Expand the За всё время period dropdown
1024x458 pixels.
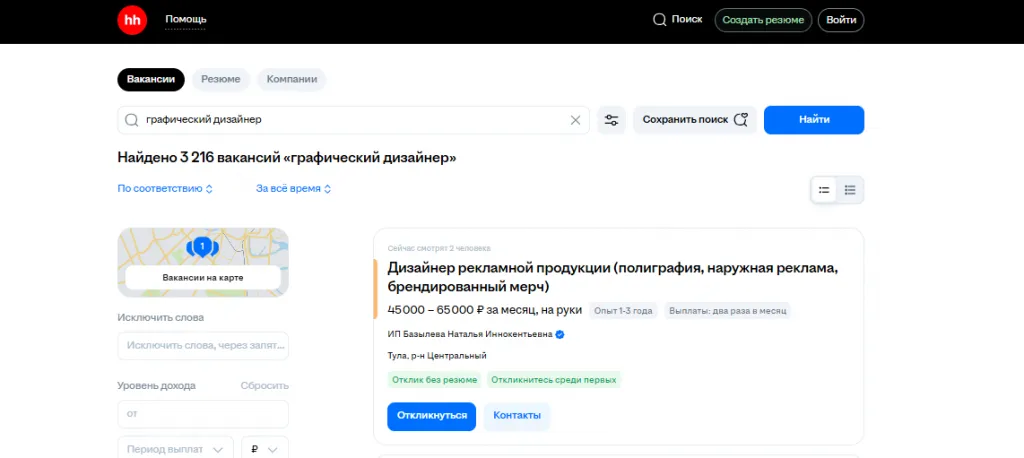[x=294, y=189]
